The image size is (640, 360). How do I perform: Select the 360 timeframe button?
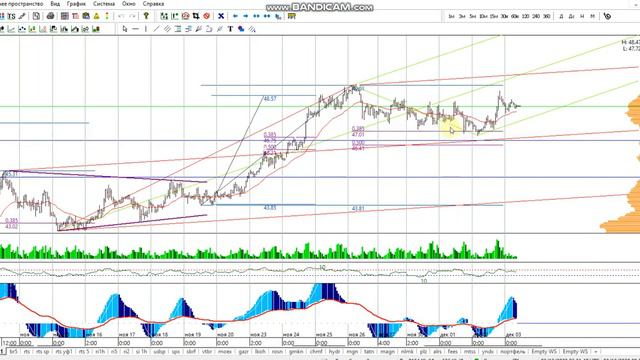point(547,16)
